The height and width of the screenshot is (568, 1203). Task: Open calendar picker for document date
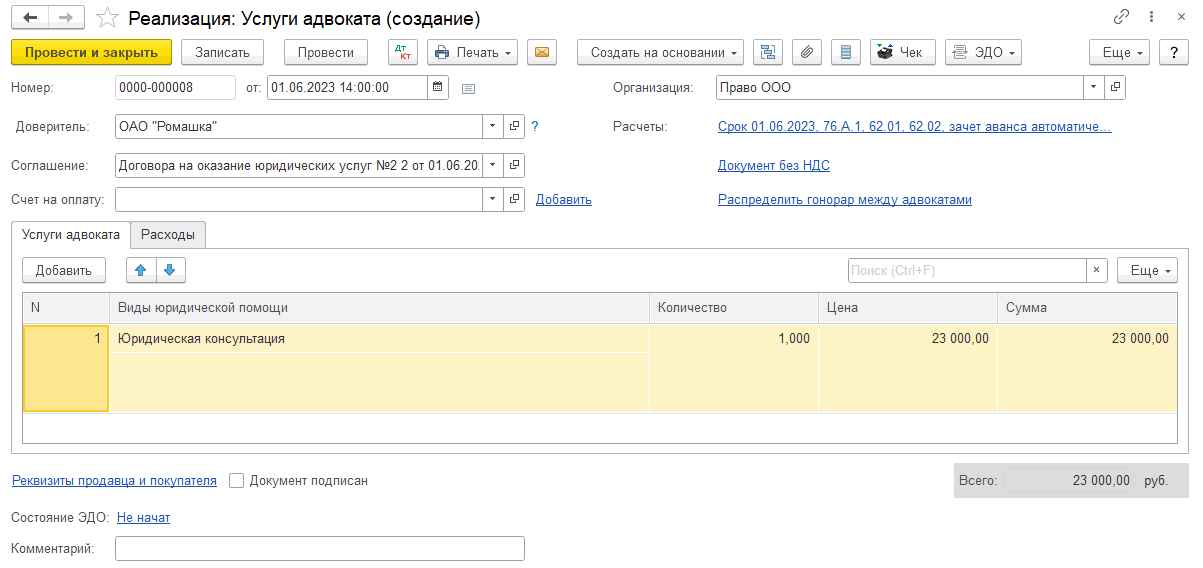438,88
